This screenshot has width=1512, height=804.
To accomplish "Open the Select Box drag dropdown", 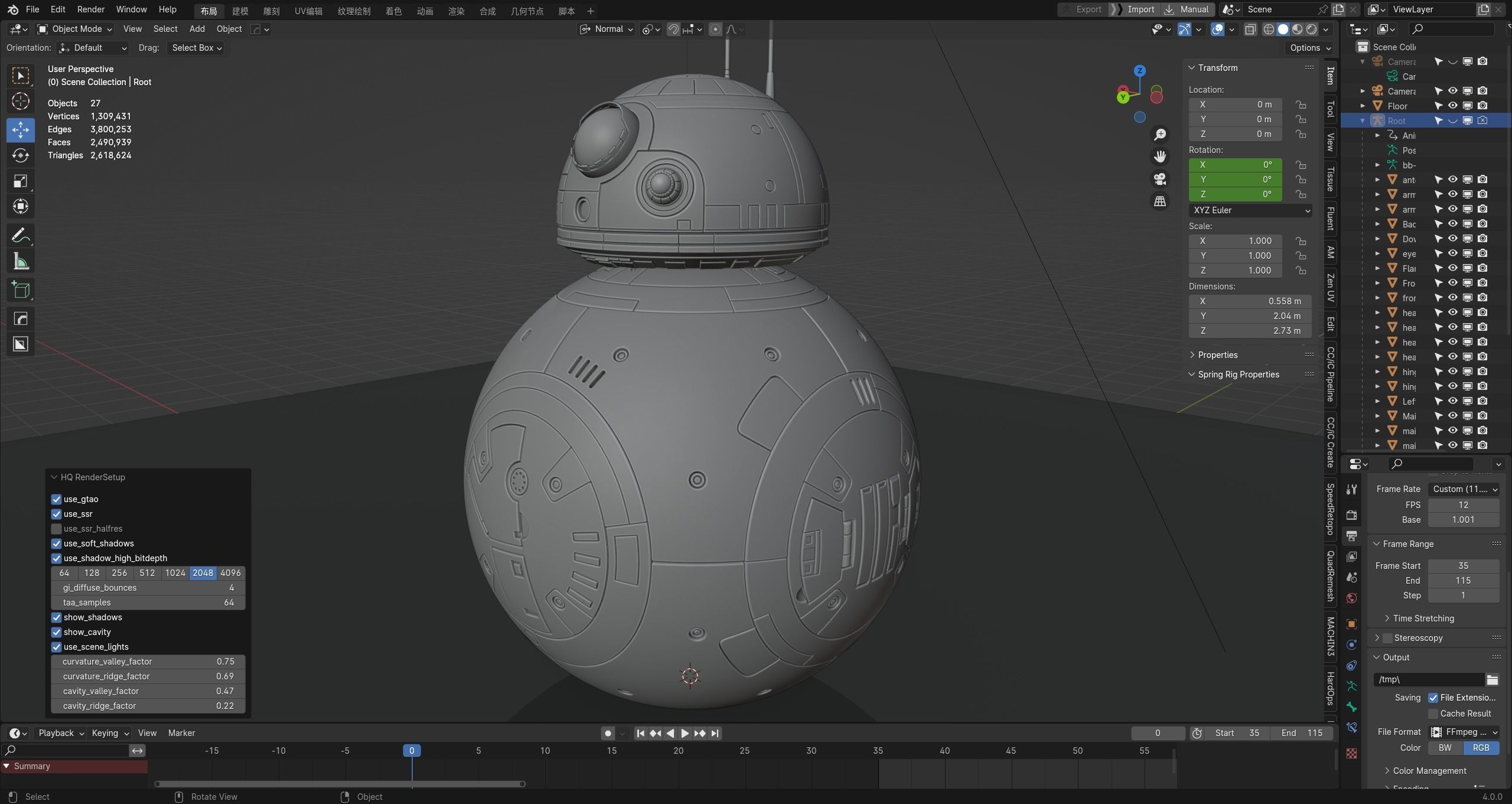I will (x=197, y=48).
